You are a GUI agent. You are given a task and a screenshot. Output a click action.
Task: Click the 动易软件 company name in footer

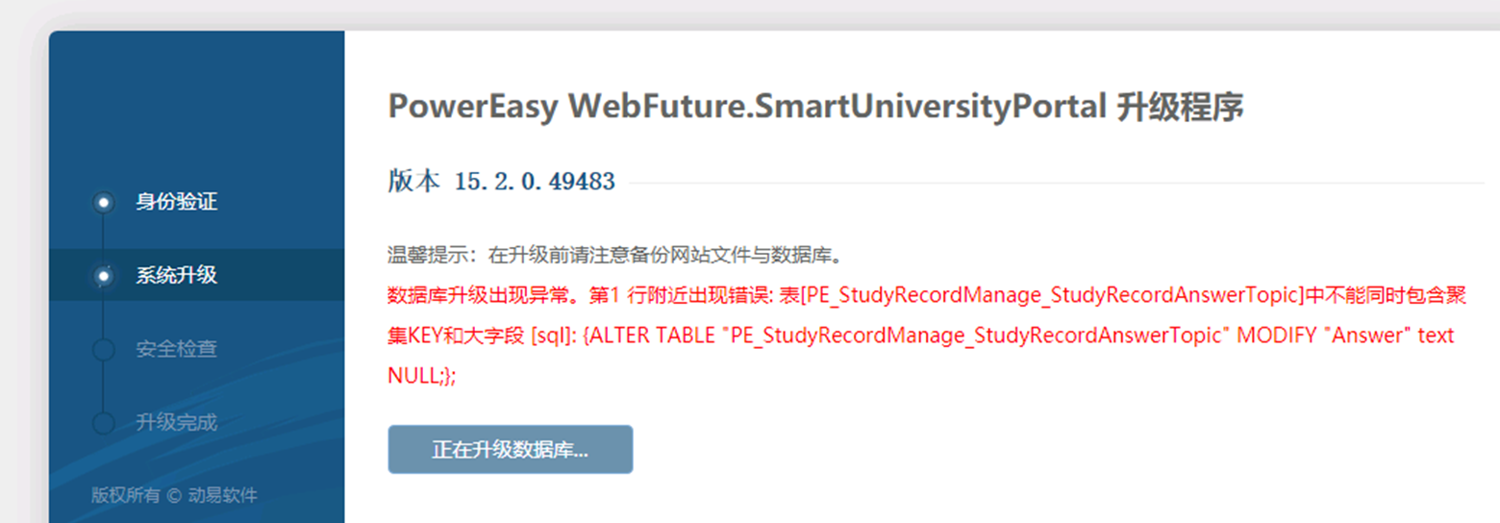(x=222, y=495)
